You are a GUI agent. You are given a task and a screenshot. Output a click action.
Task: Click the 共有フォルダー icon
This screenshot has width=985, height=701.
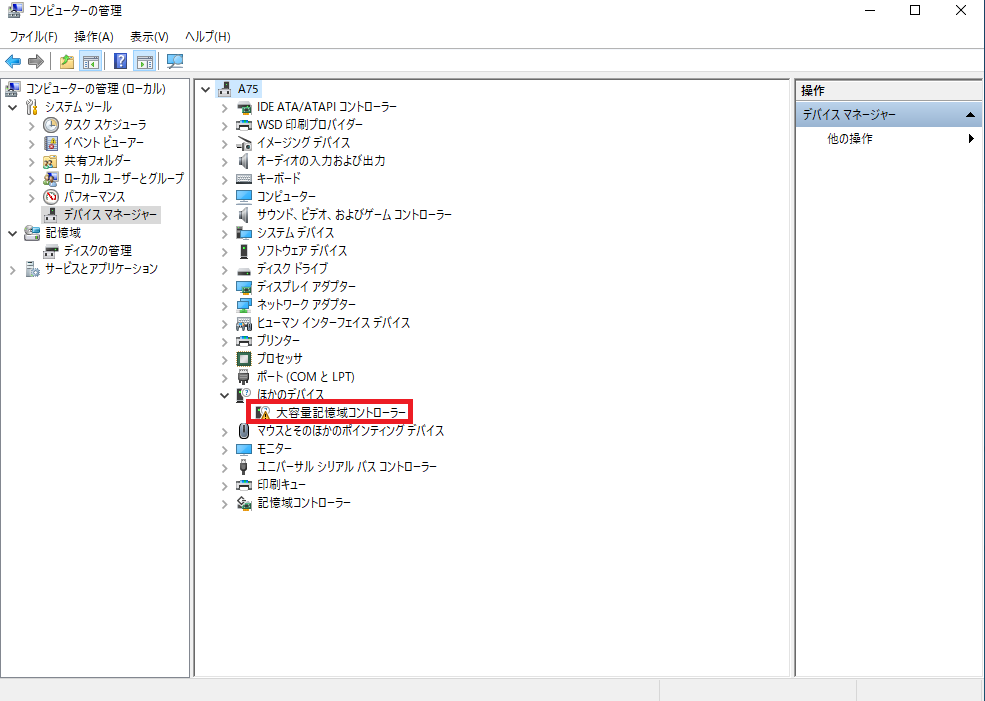coord(50,161)
